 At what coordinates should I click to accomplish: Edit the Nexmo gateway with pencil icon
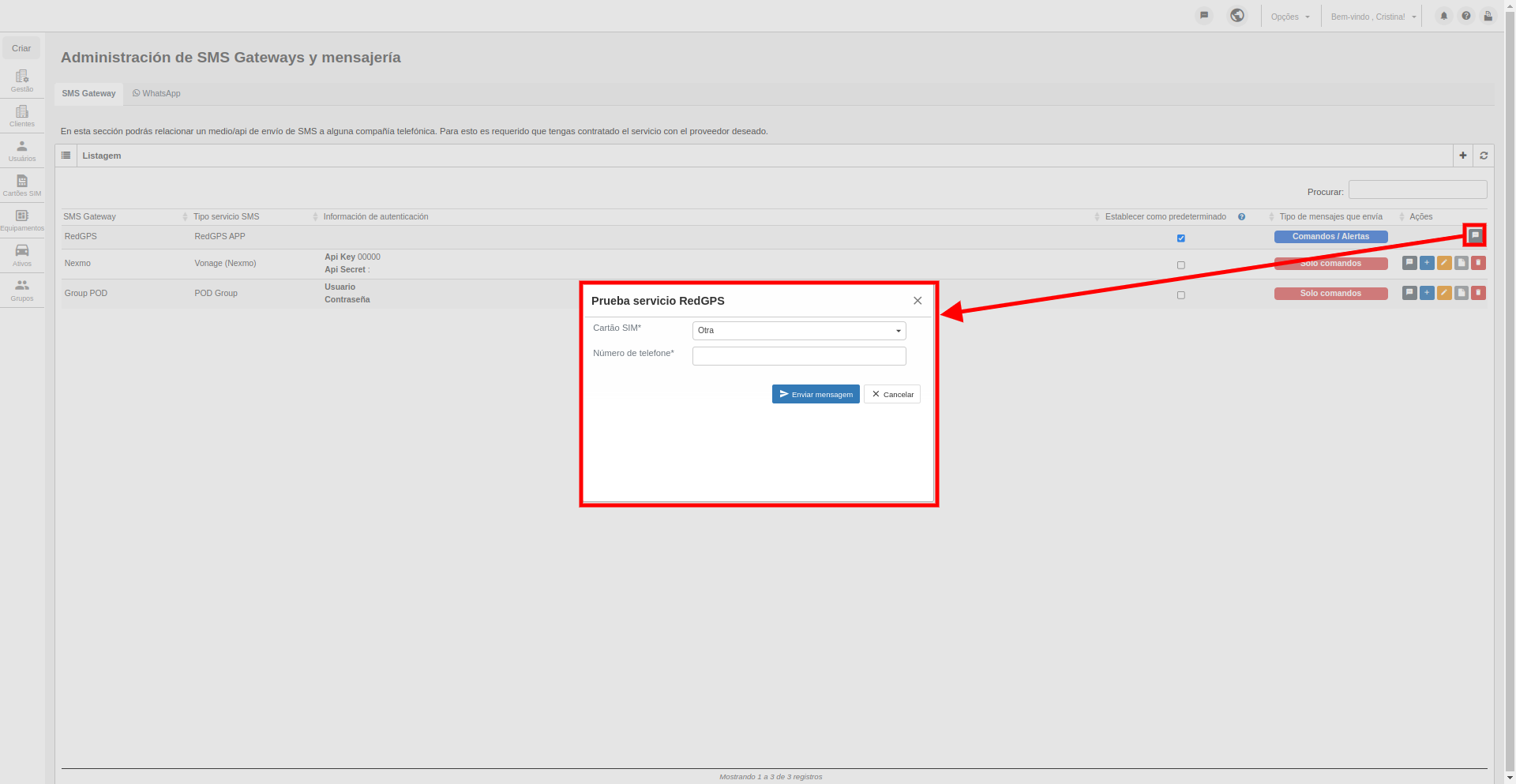point(1444,263)
